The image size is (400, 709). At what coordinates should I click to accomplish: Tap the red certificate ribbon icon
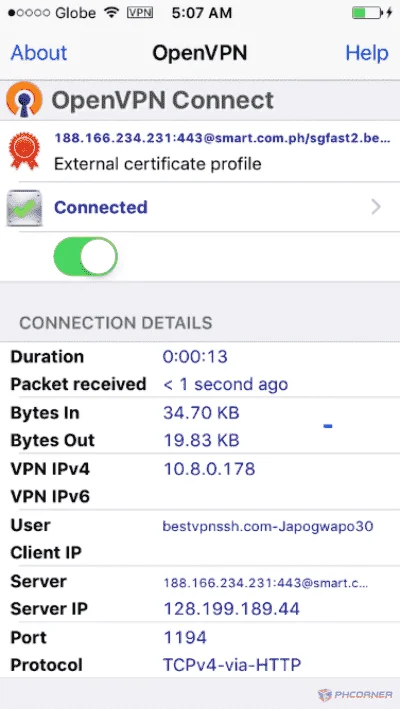[x=24, y=151]
